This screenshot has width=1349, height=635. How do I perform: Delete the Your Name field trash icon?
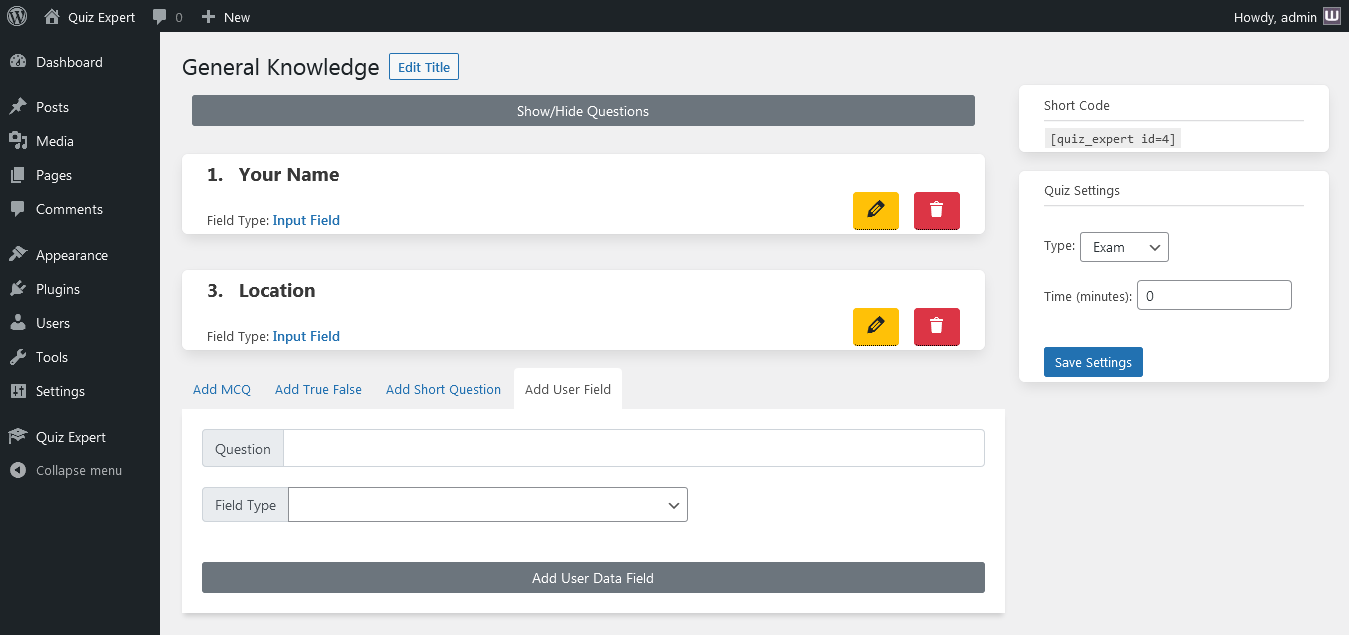pyautogui.click(x=937, y=210)
